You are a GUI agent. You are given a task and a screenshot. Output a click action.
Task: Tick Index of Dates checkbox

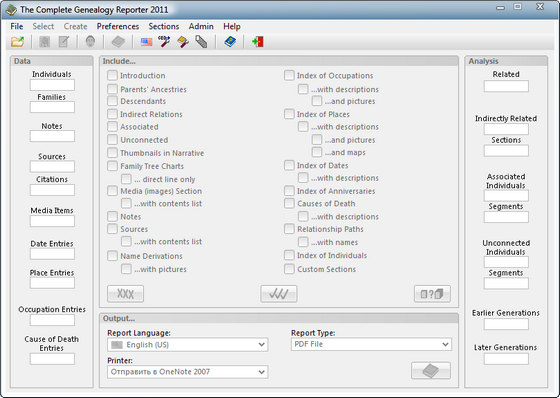pyautogui.click(x=289, y=165)
